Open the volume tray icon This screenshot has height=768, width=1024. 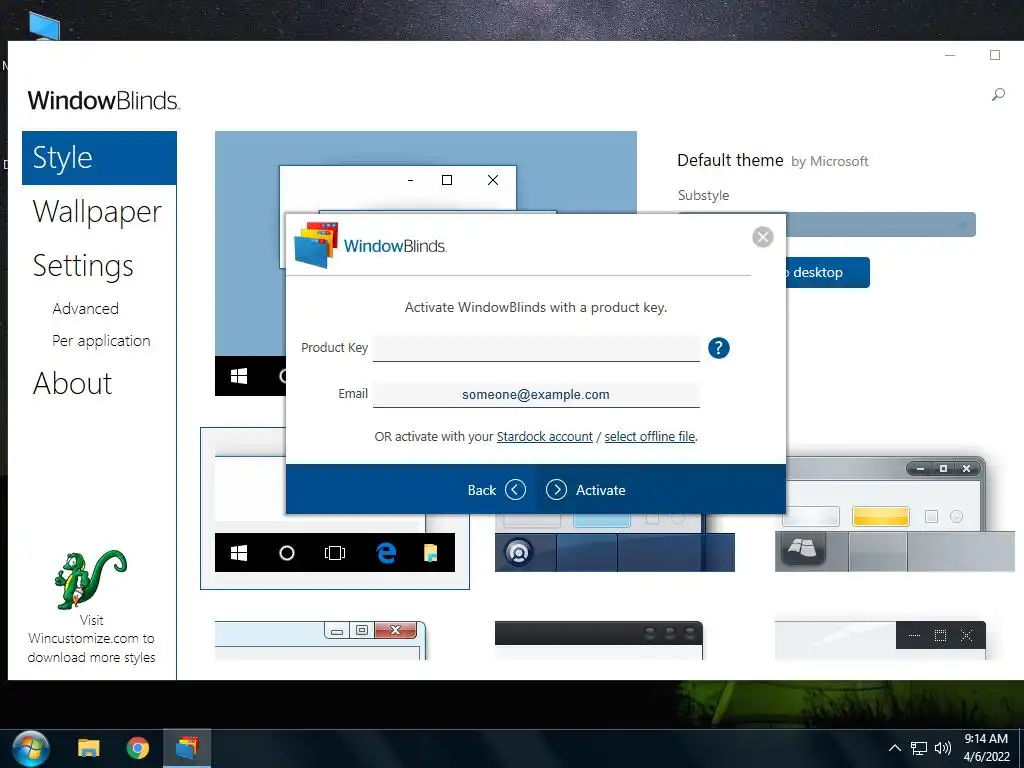click(x=942, y=748)
